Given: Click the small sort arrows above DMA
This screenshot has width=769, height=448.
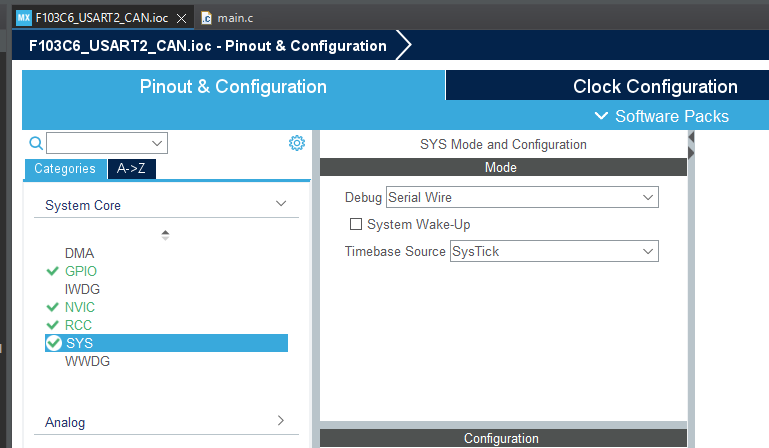Looking at the screenshot, I should (x=165, y=235).
